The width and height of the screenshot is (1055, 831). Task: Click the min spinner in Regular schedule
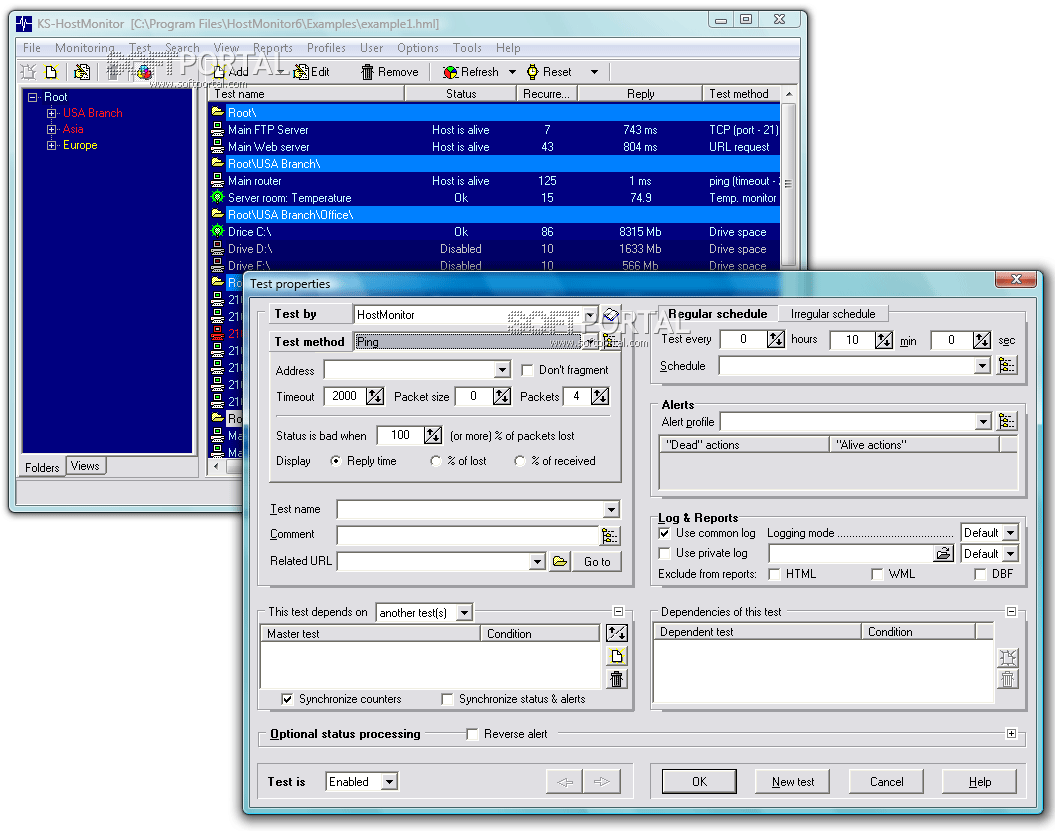[x=884, y=340]
